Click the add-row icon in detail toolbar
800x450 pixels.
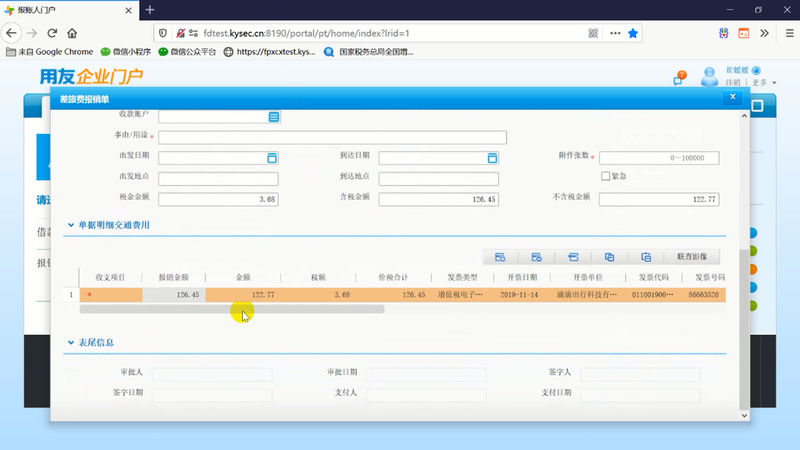(500, 257)
